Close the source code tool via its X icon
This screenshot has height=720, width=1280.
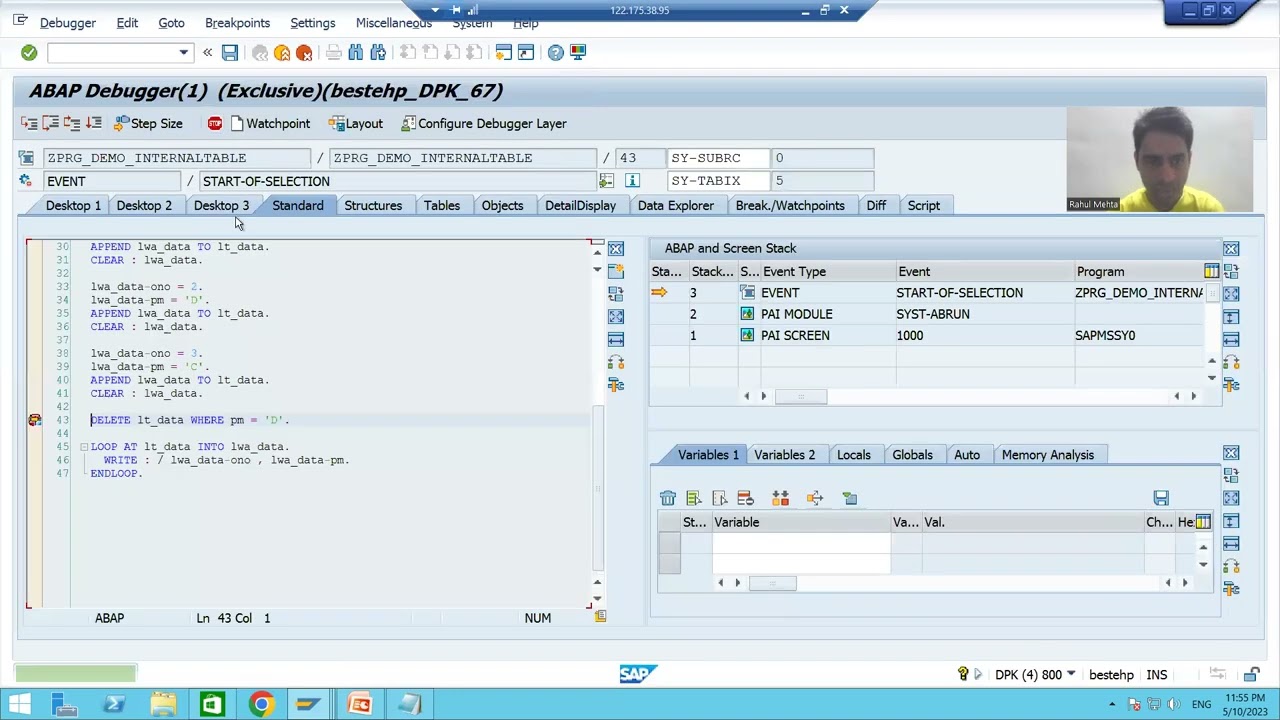616,248
